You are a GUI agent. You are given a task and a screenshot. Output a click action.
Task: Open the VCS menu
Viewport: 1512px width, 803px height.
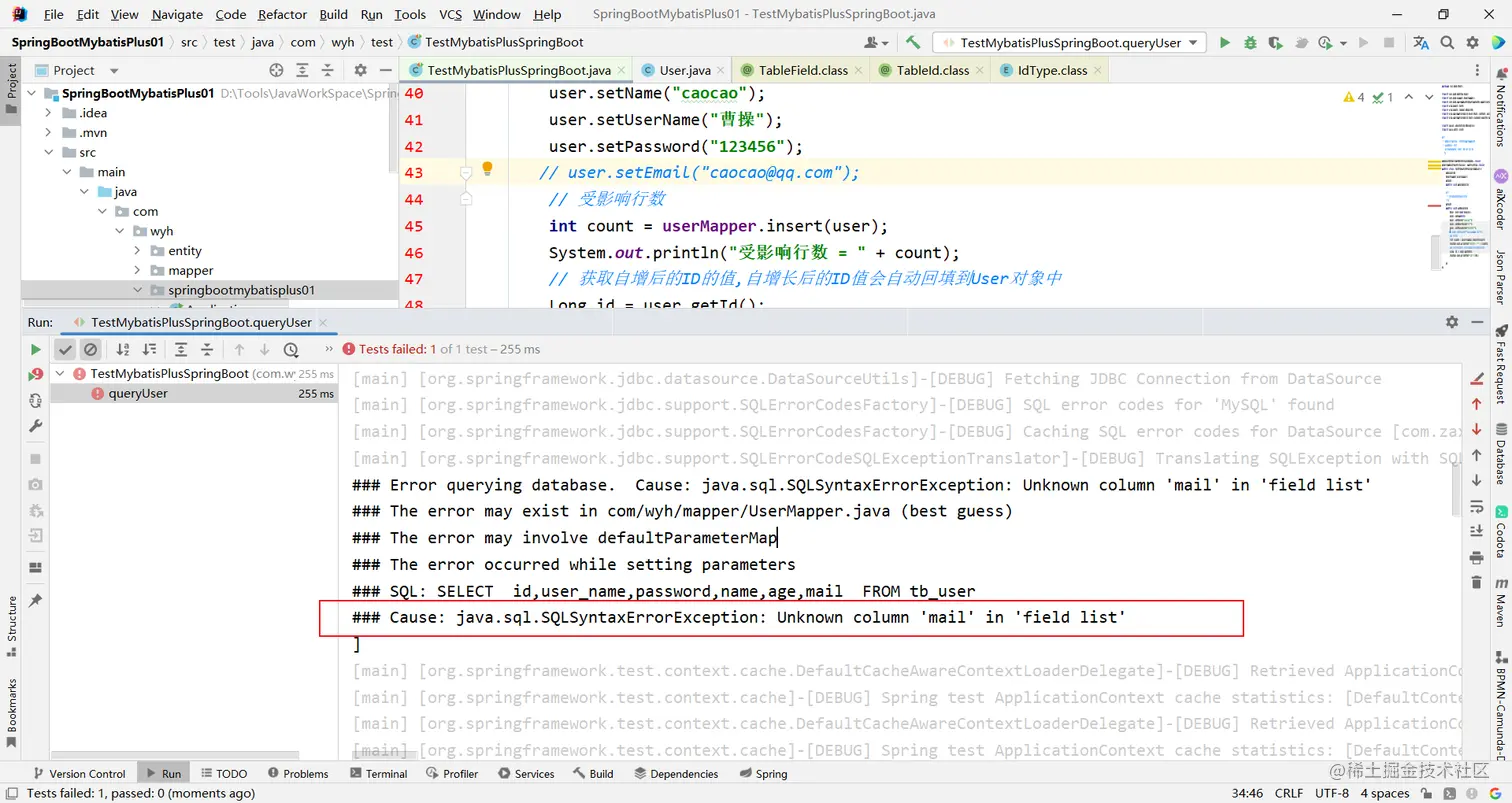tap(450, 14)
